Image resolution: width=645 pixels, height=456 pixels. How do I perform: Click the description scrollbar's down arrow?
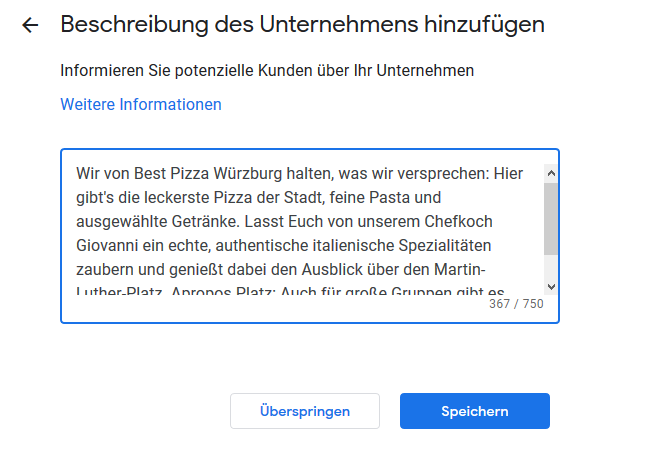click(x=550, y=287)
